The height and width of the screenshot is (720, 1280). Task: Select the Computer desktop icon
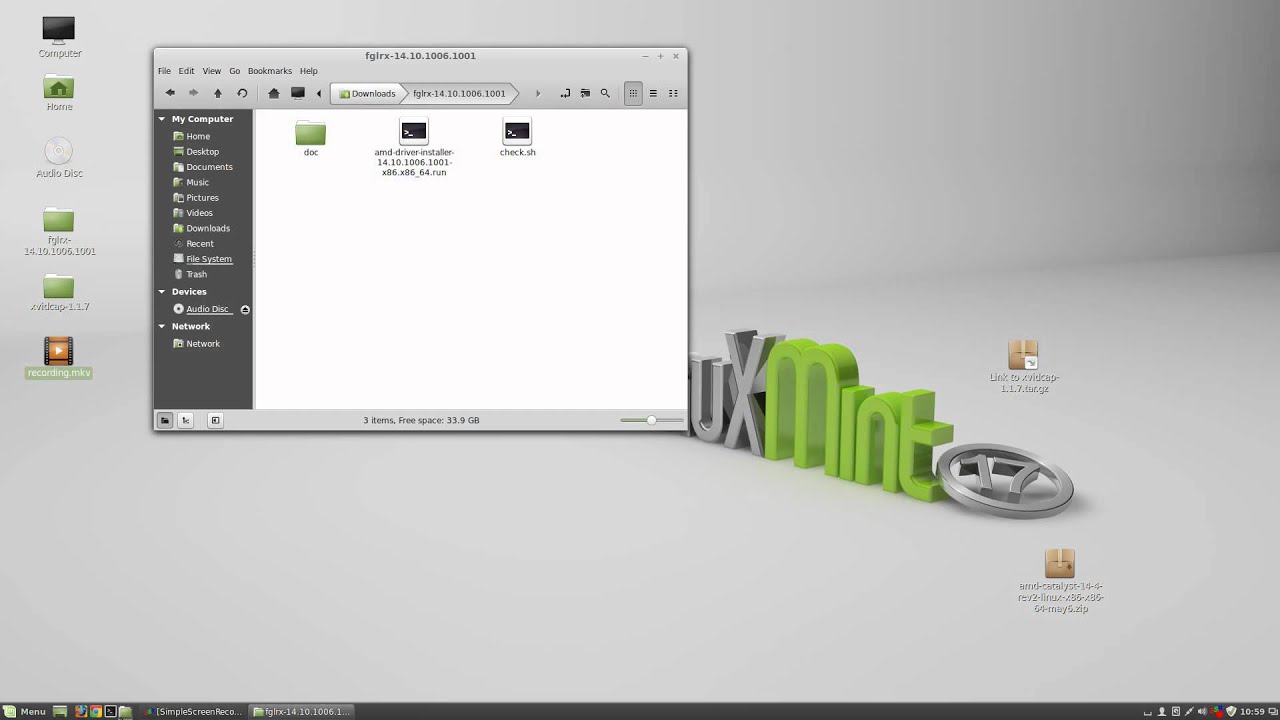click(x=59, y=37)
